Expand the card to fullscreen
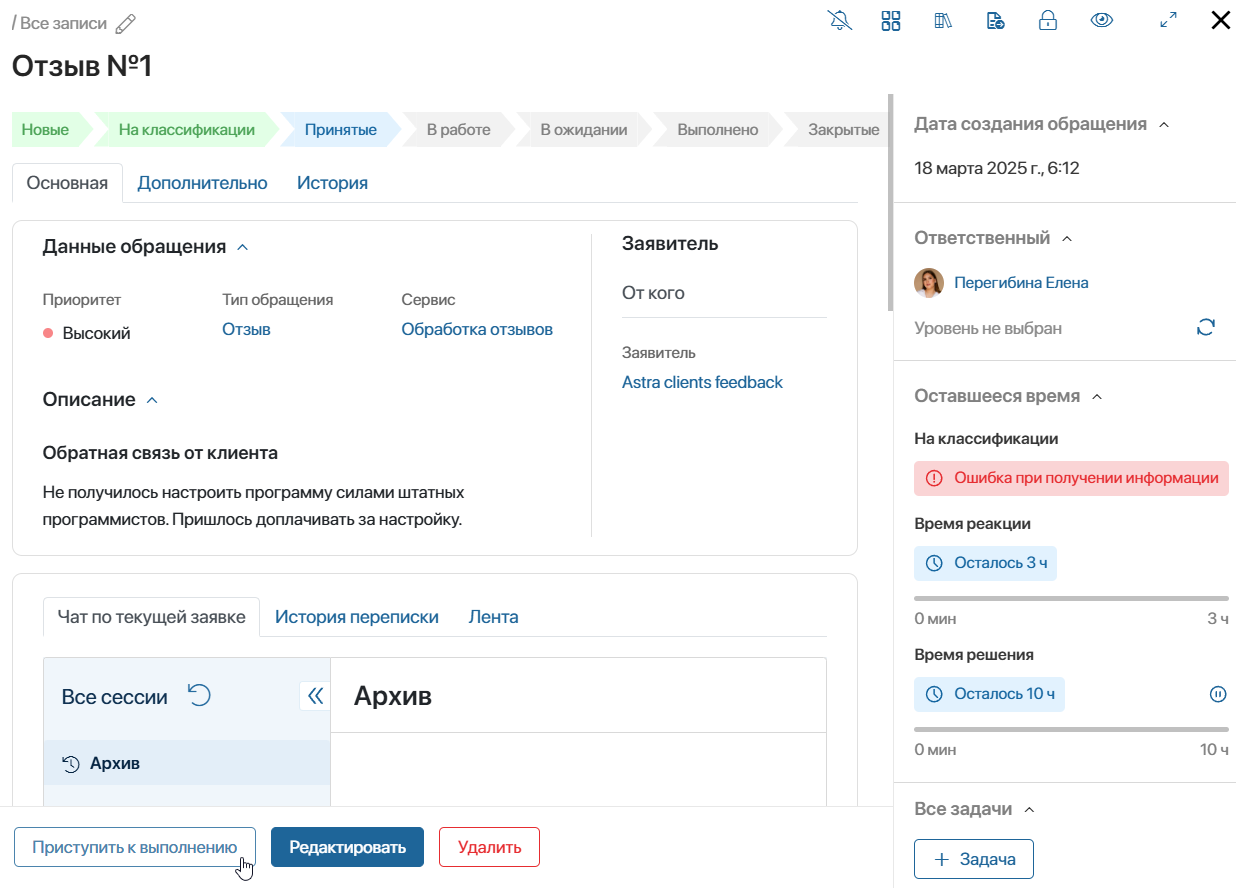The height and width of the screenshot is (888, 1245). click(1167, 20)
